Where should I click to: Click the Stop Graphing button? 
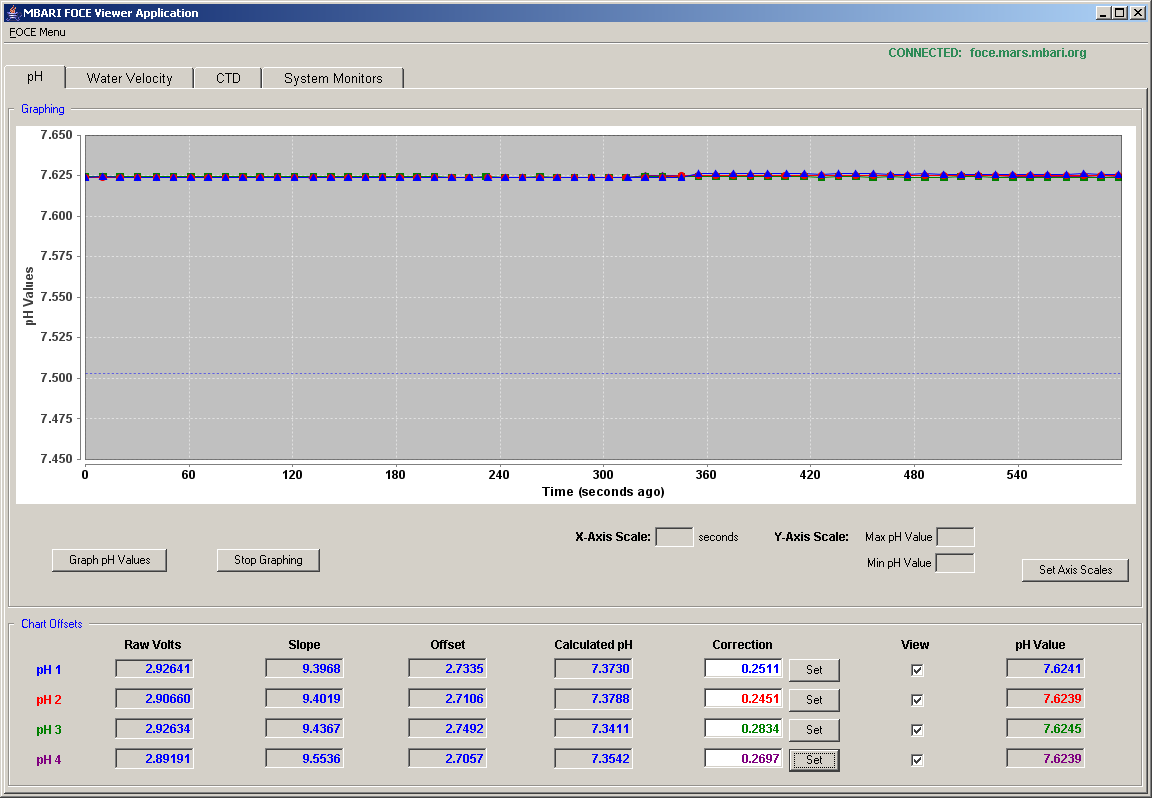click(x=268, y=560)
